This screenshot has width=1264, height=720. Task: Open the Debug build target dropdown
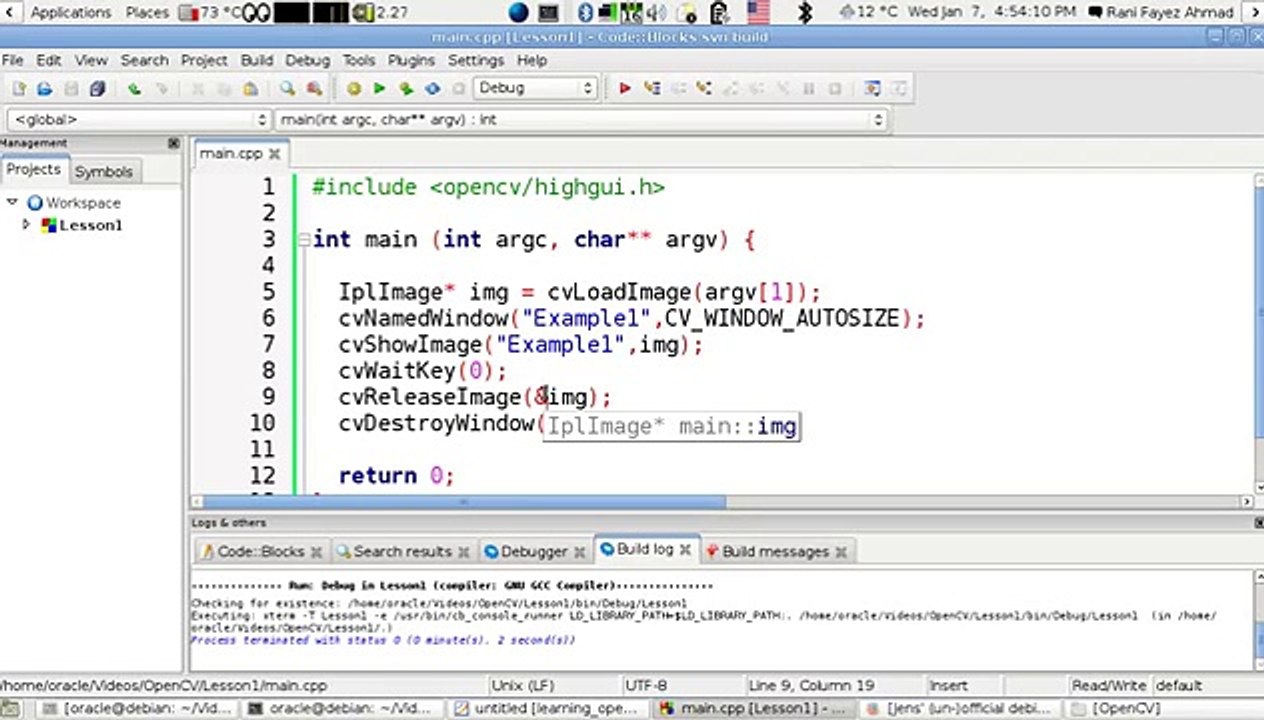tap(535, 88)
